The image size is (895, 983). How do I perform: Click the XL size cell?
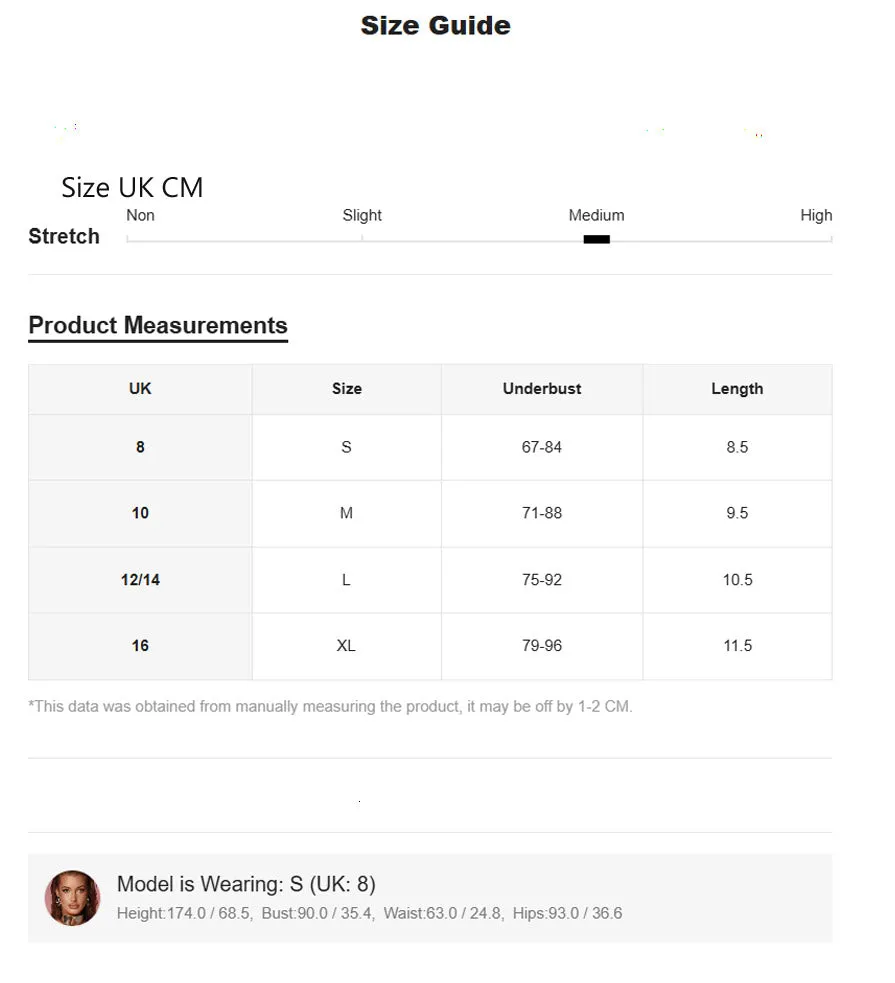[x=347, y=646]
